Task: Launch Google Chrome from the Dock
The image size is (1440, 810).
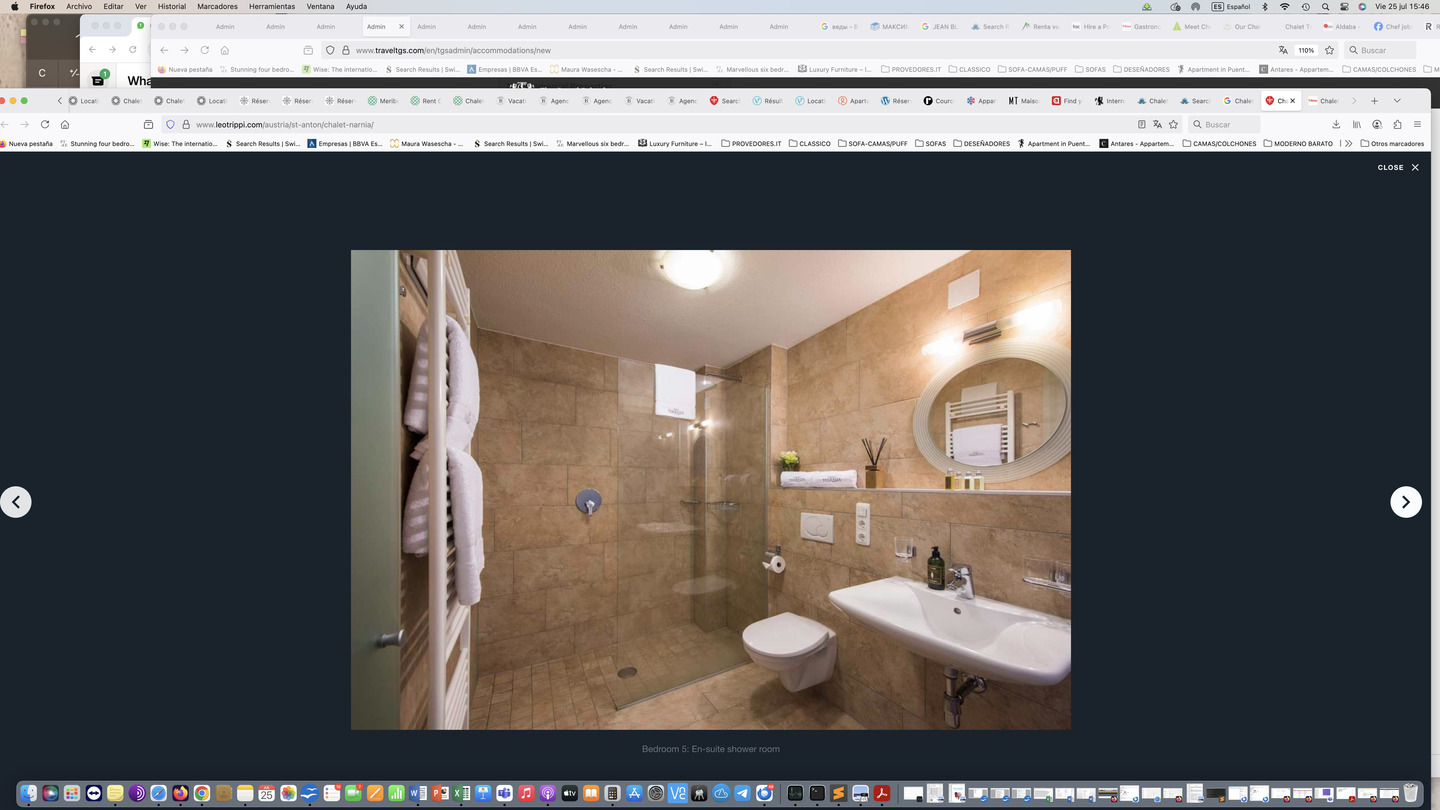Action: tap(202, 793)
